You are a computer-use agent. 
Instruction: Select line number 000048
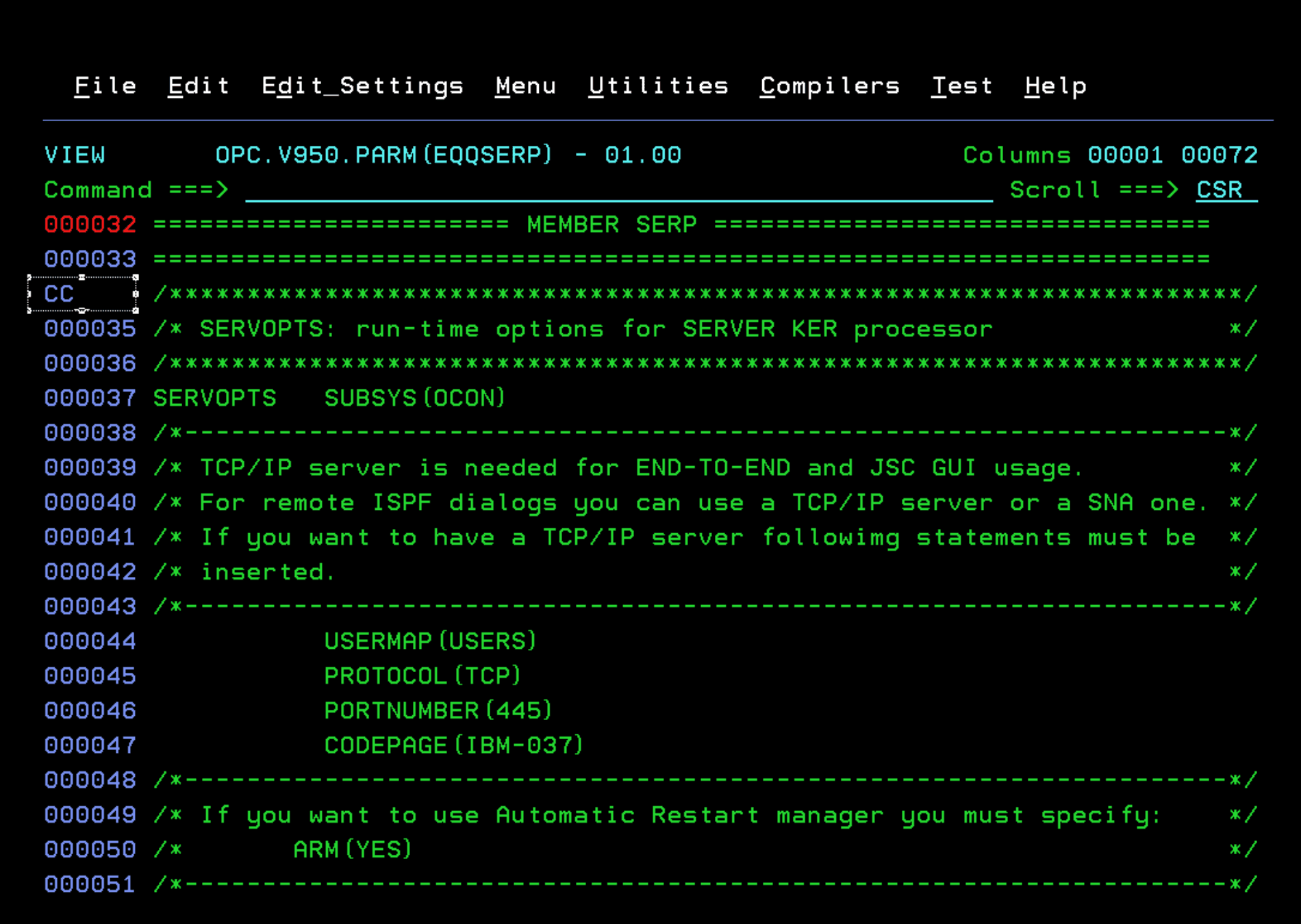pos(90,781)
